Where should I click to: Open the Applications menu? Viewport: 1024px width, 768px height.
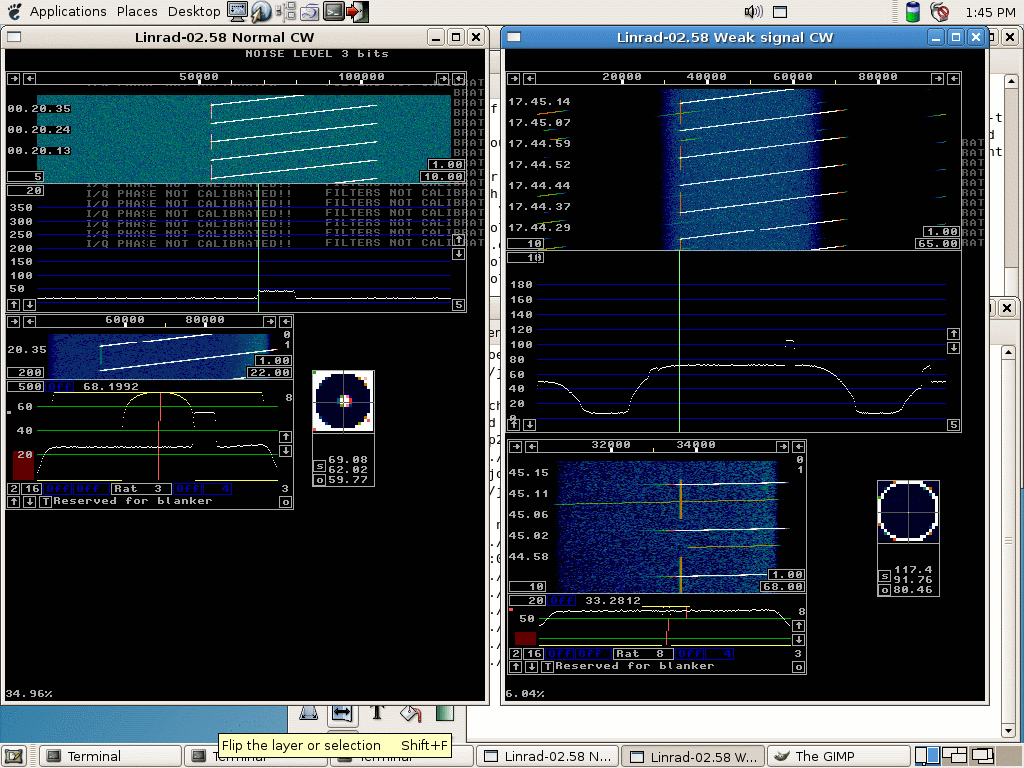(x=68, y=11)
